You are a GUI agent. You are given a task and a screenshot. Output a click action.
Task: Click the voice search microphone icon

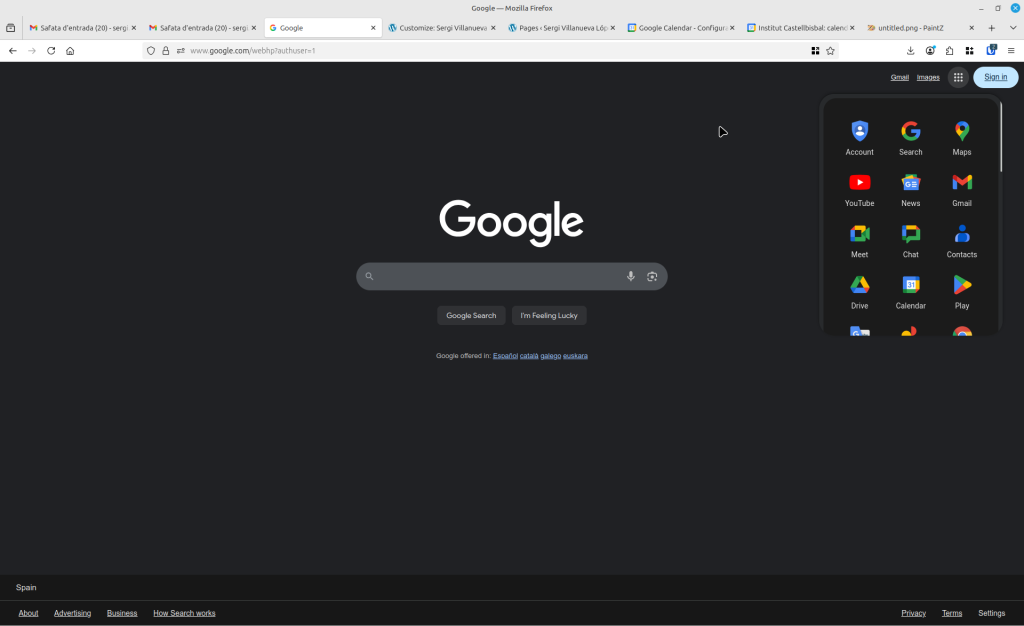[630, 276]
